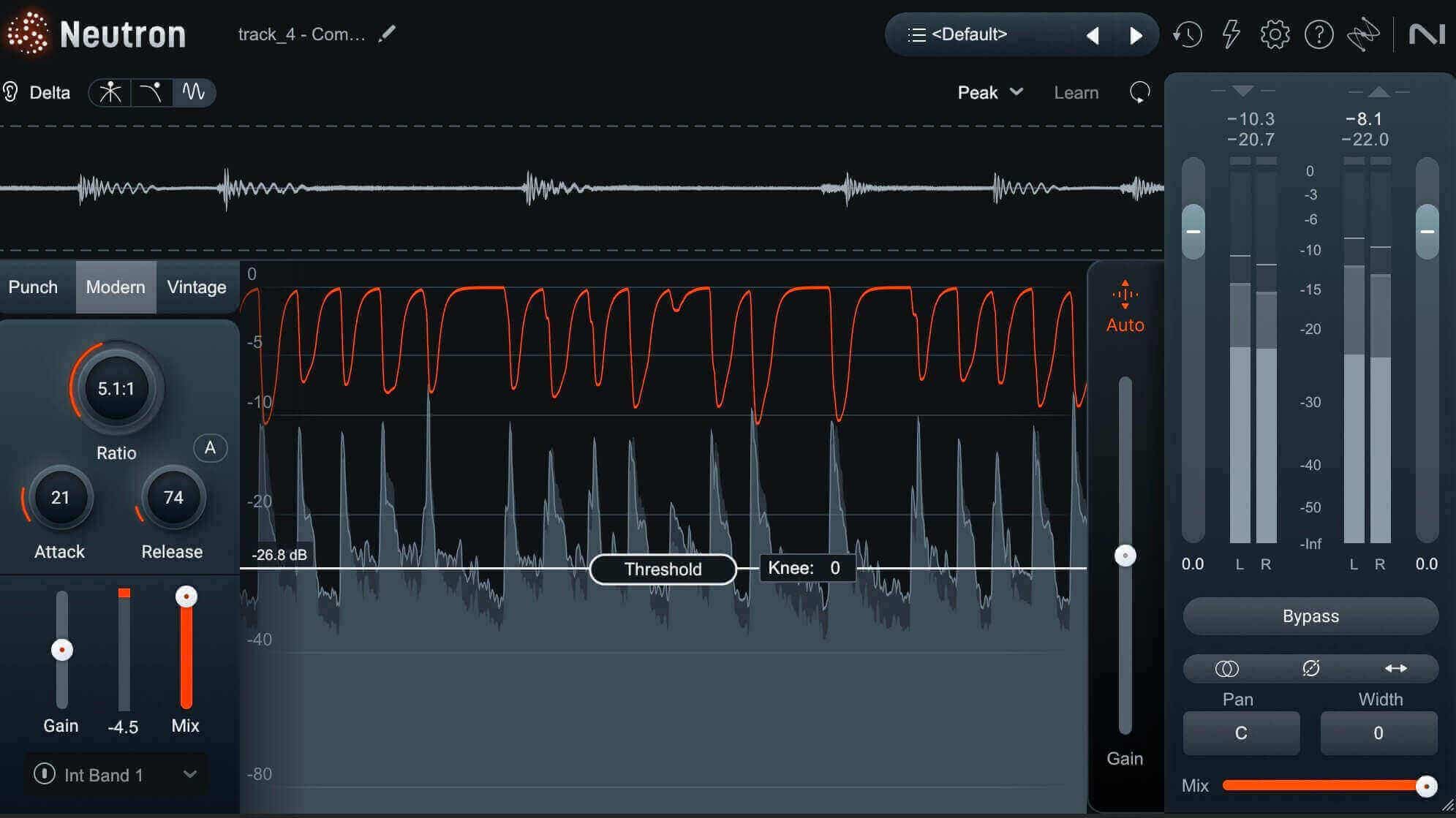Click the input RMS reading -20.7
The width and height of the screenshot is (1456, 818).
[1251, 139]
